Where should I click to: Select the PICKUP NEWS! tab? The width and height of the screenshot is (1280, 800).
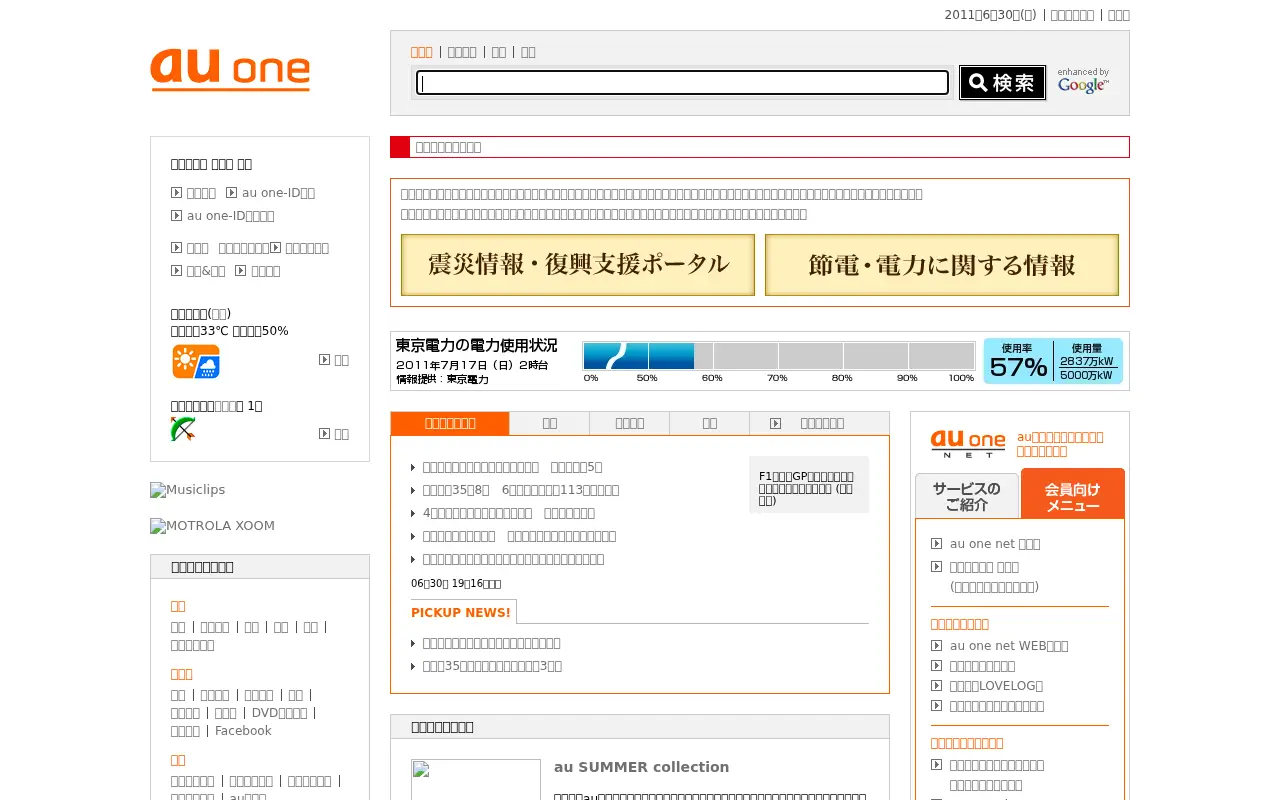(461, 612)
